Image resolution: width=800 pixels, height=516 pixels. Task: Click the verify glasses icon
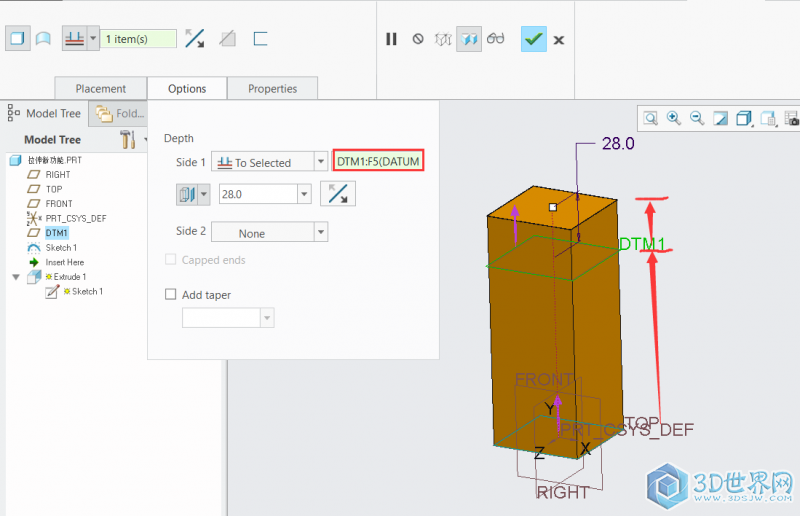(495, 39)
